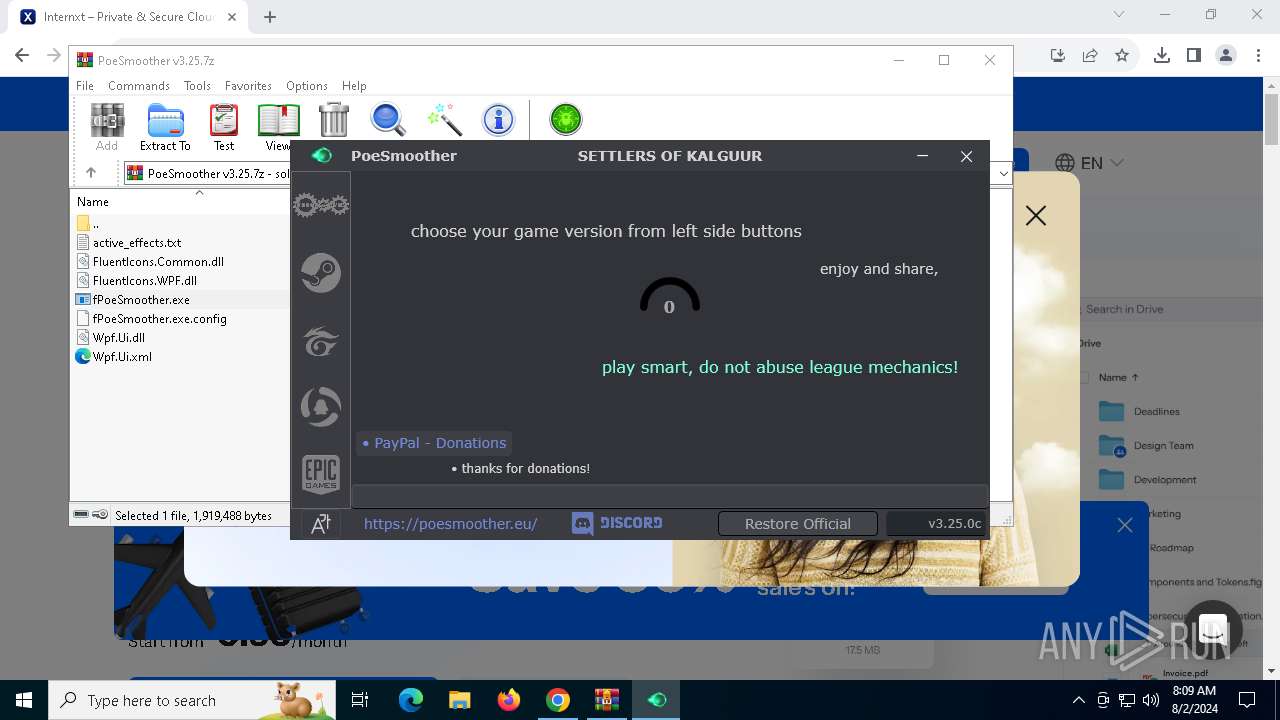Open the Options menu in WinRAR

[307, 86]
